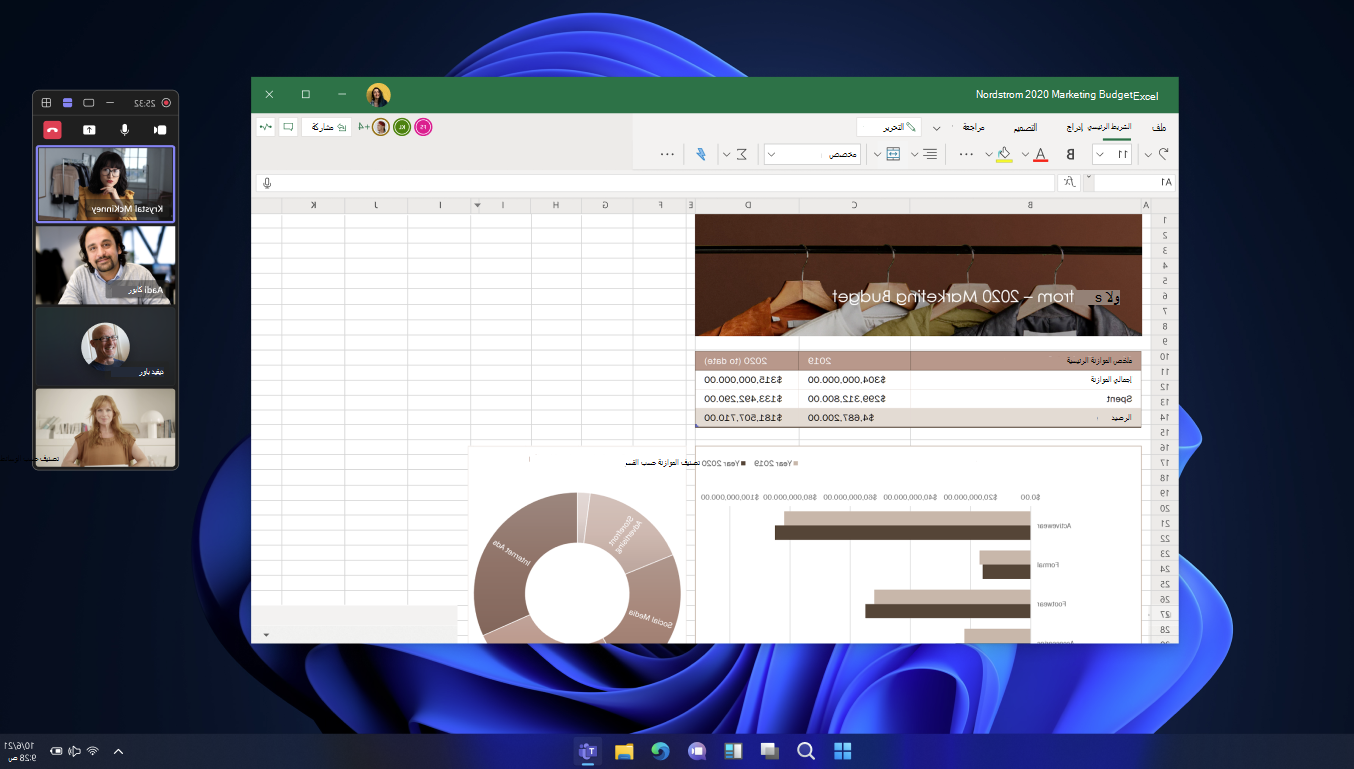The height and width of the screenshot is (769, 1354).
Task: Apply bold formatting with the B icon
Action: click(x=1070, y=154)
